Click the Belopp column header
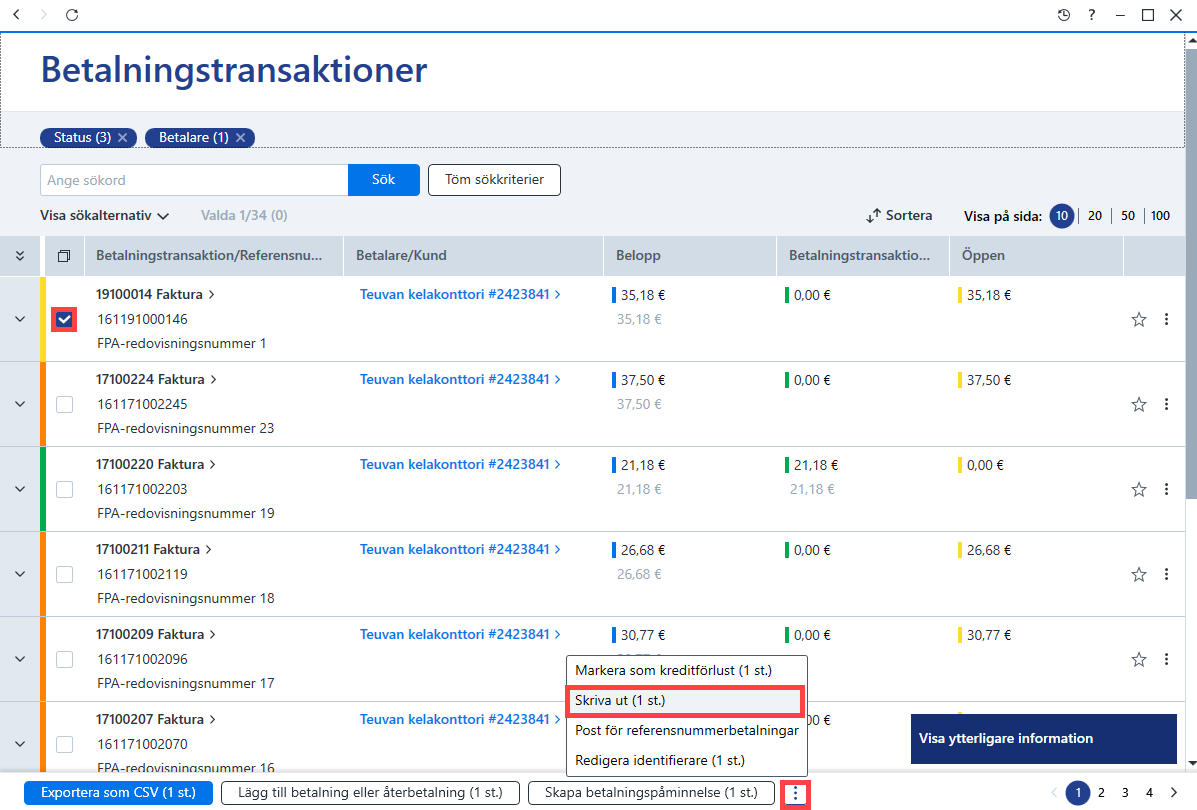The width and height of the screenshot is (1197, 810). pos(690,256)
